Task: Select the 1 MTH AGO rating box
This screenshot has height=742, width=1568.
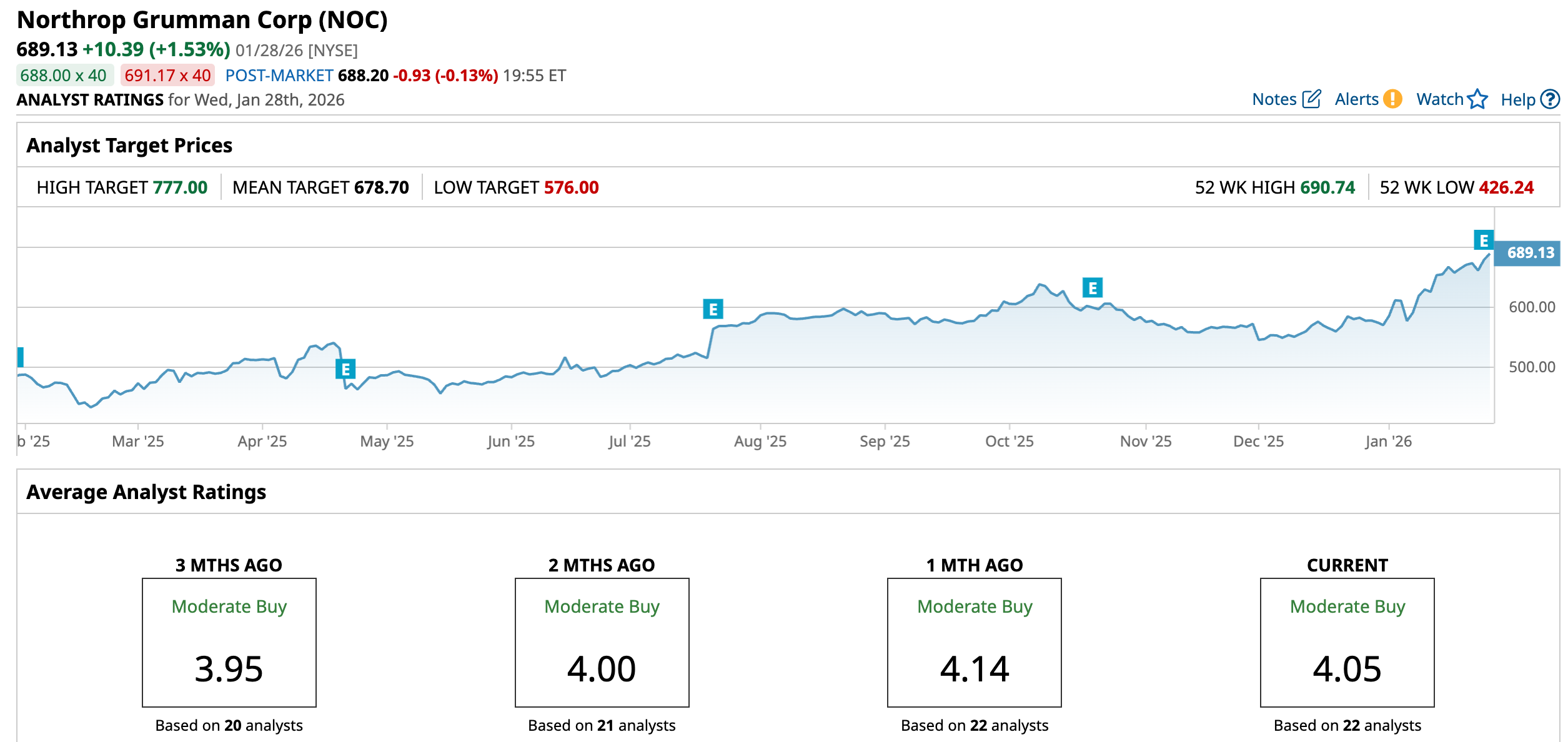Action: click(974, 642)
